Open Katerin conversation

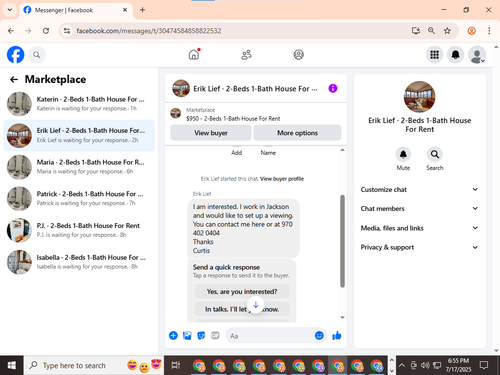coord(79,104)
